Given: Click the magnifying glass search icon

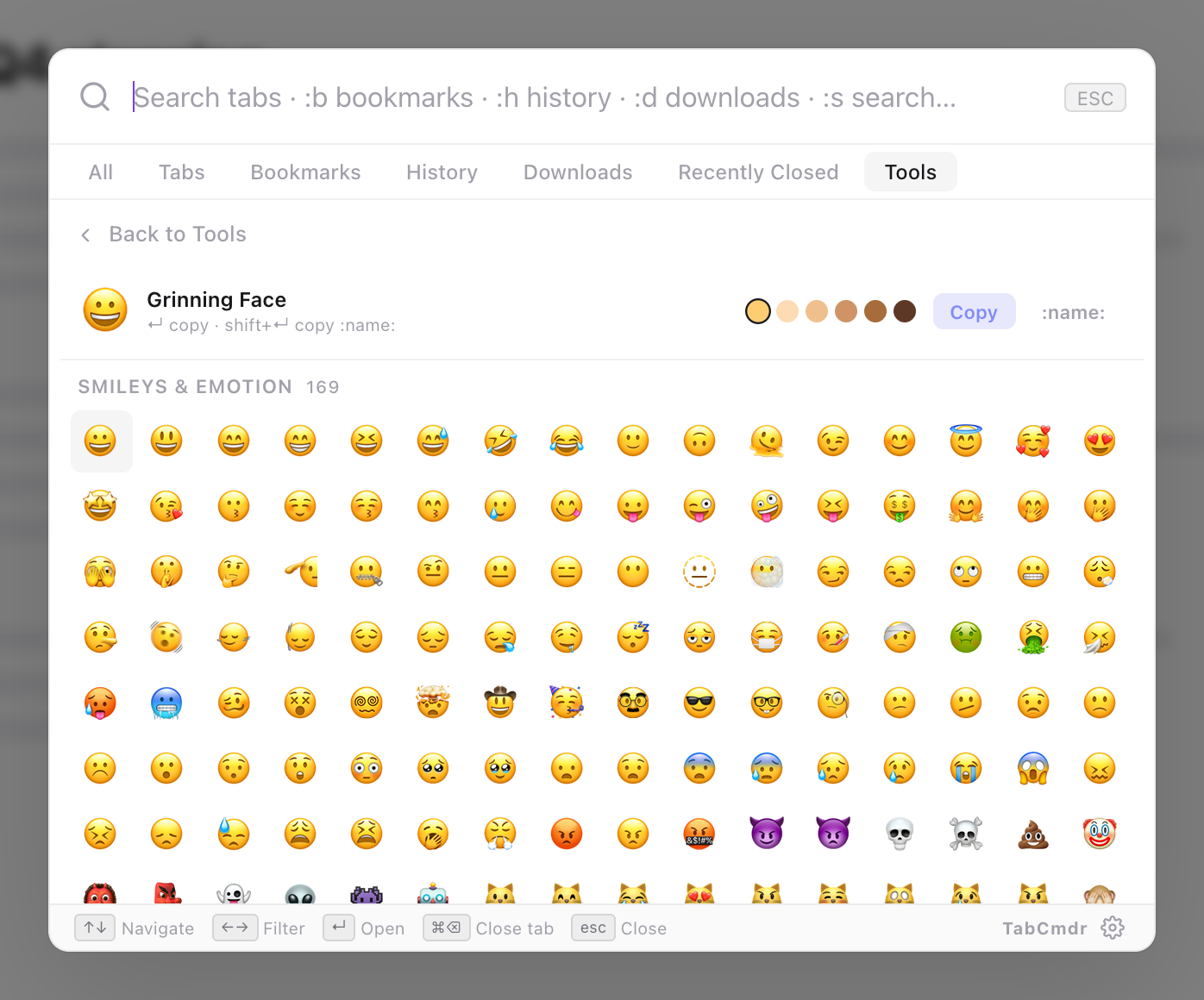Looking at the screenshot, I should coord(95,97).
